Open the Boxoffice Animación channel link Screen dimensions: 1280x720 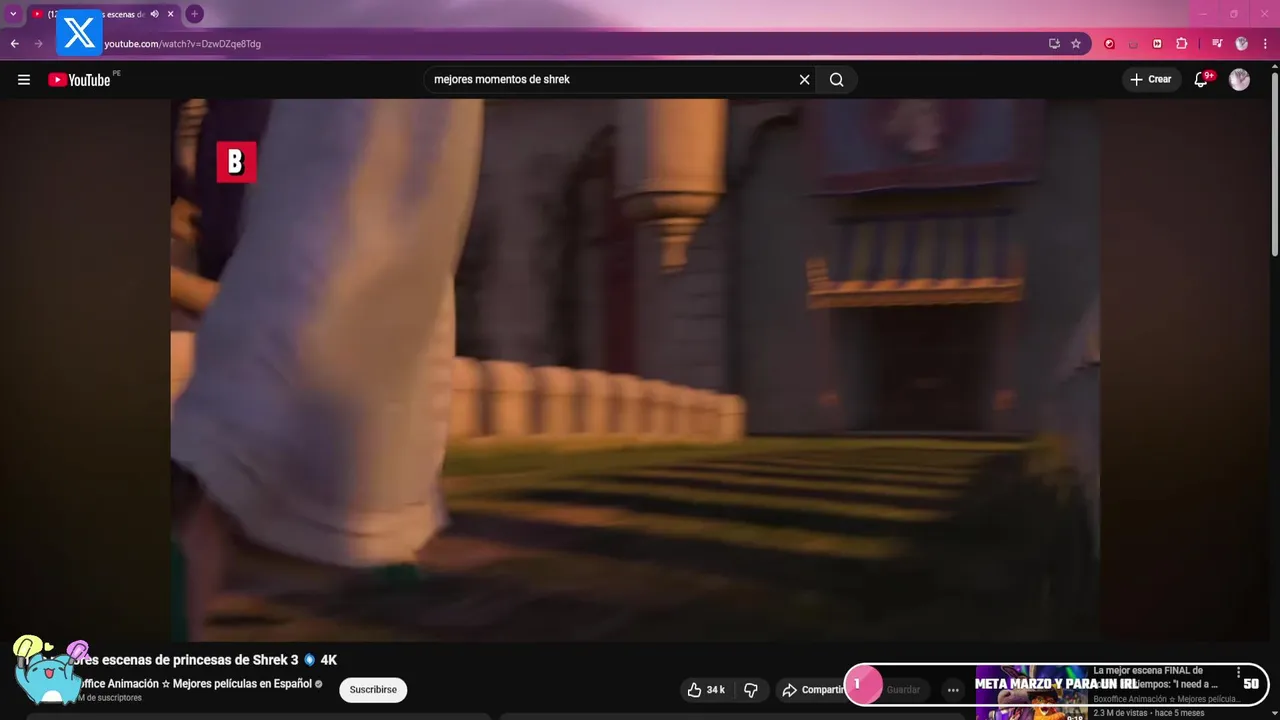click(x=195, y=684)
